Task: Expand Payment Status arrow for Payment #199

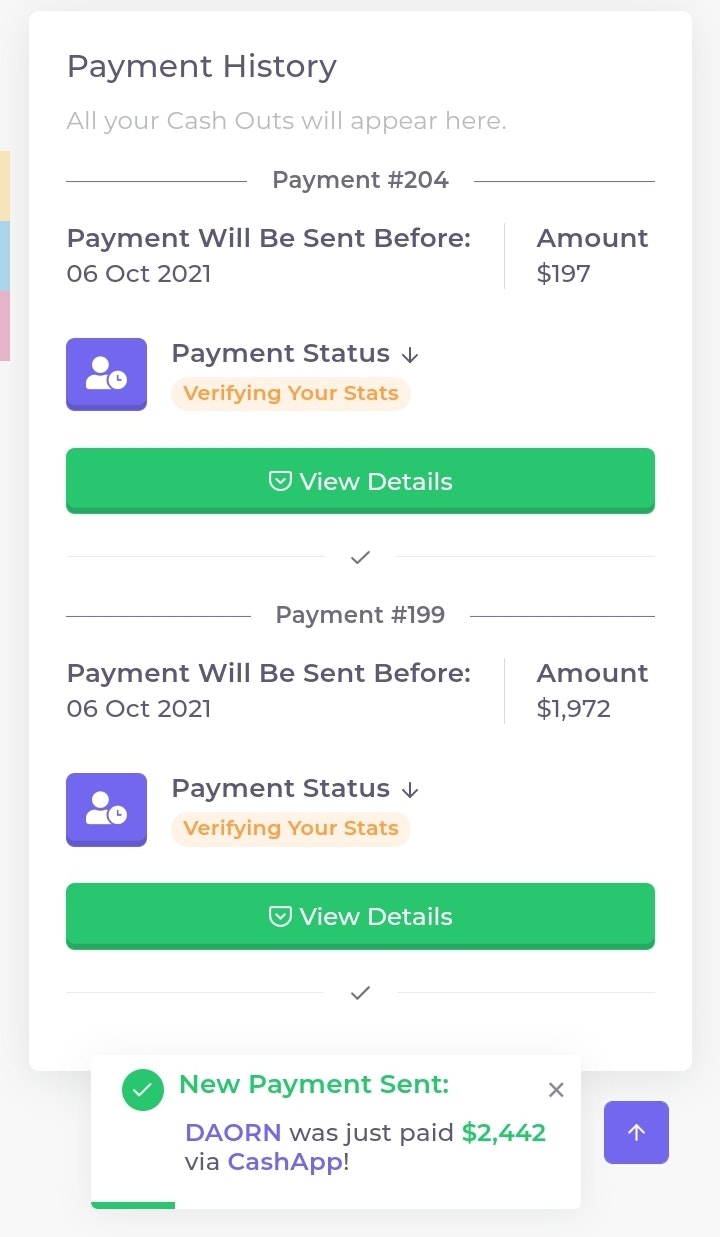Action: click(x=409, y=790)
